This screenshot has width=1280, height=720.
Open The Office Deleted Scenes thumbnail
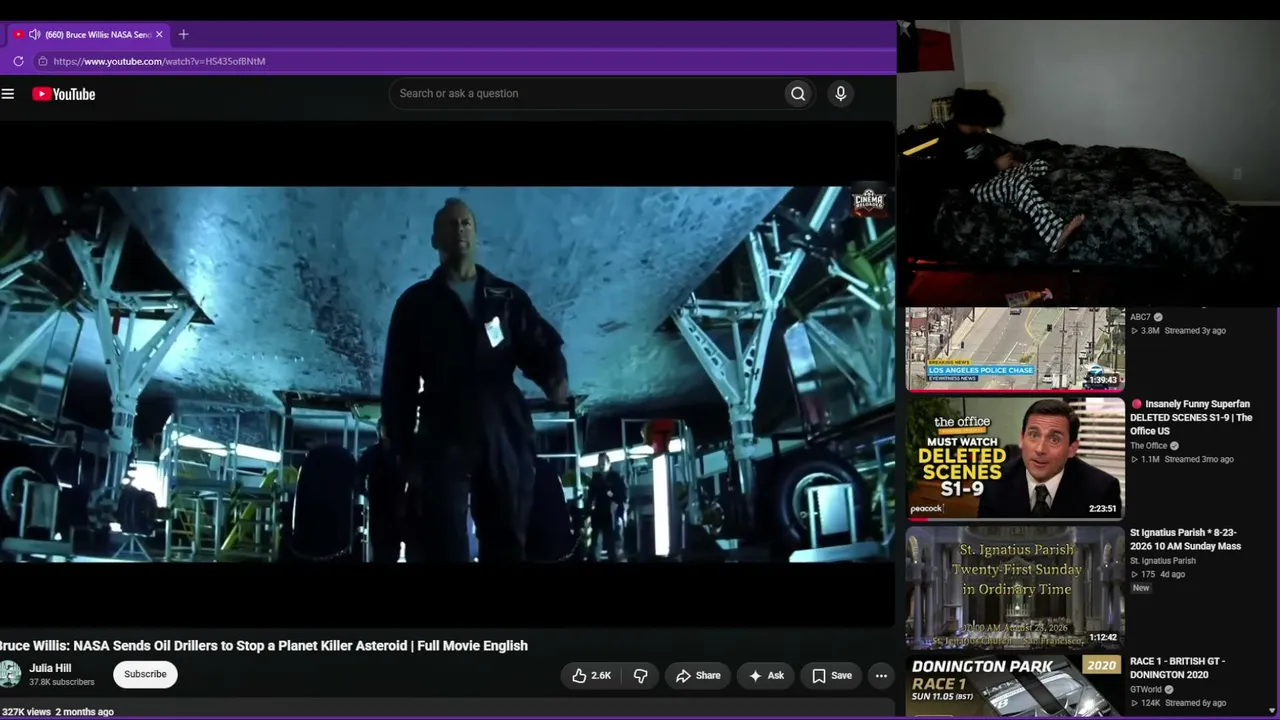click(1014, 458)
